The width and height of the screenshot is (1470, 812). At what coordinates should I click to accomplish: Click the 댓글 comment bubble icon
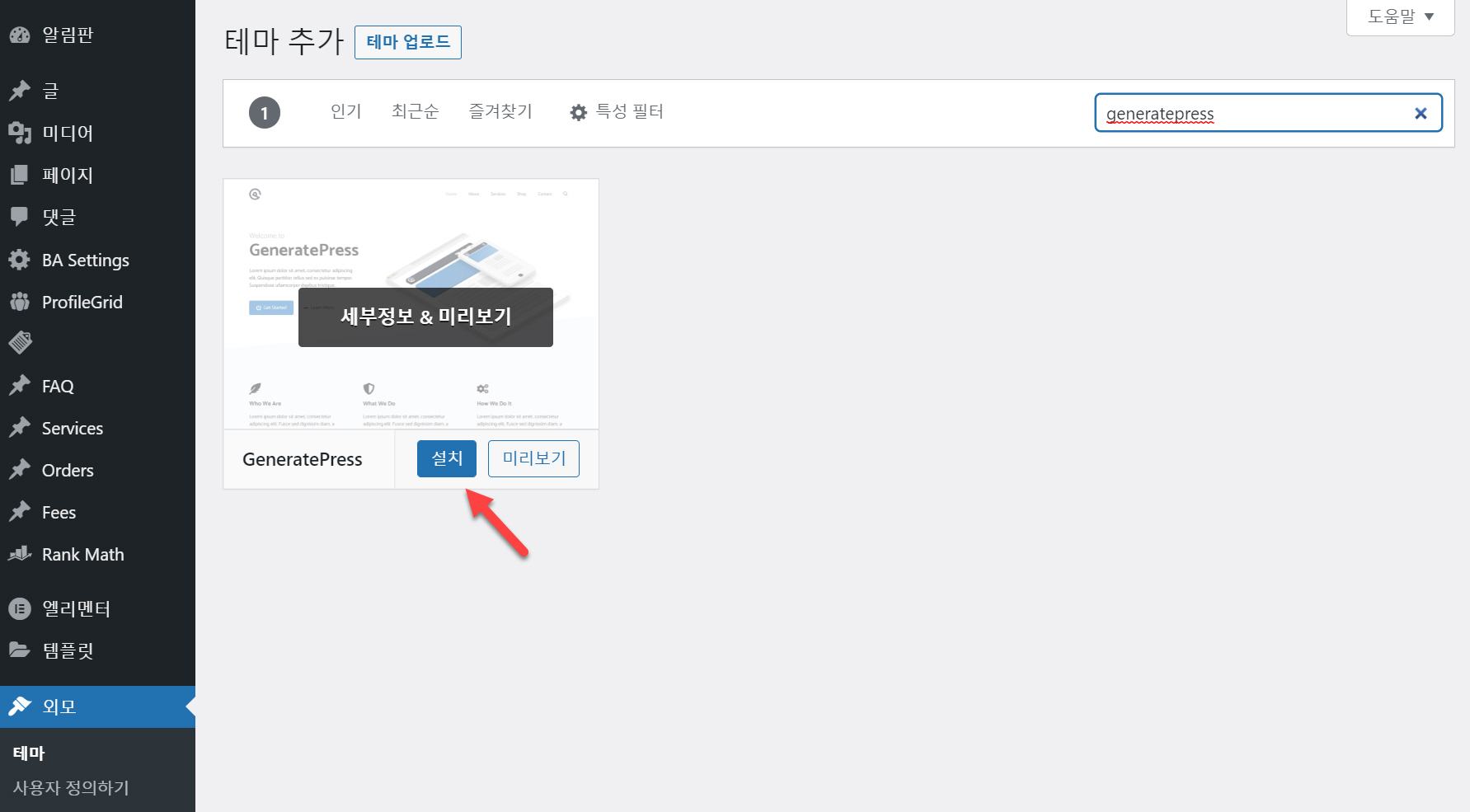(x=20, y=217)
